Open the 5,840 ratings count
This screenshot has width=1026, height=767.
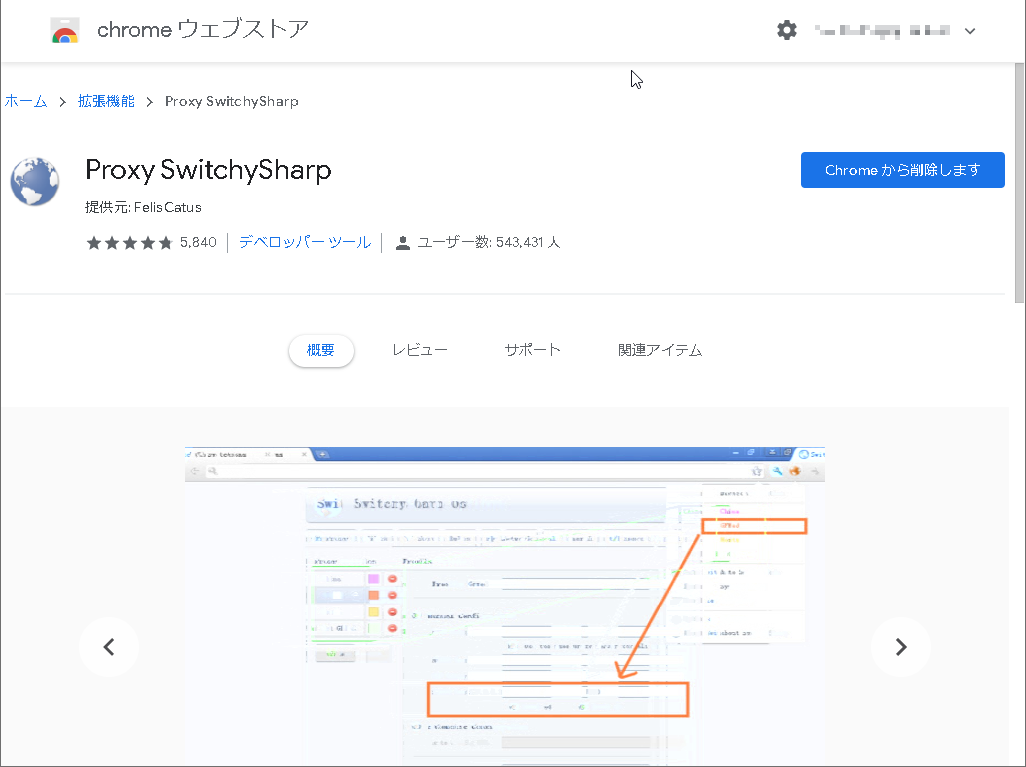[x=198, y=243]
